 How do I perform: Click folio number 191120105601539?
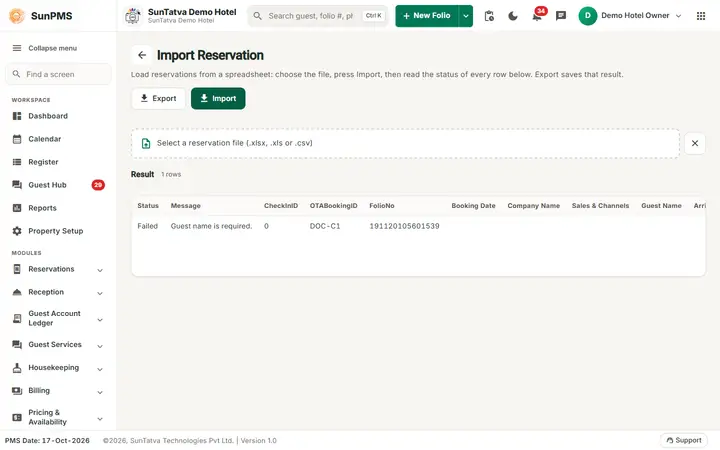404,226
